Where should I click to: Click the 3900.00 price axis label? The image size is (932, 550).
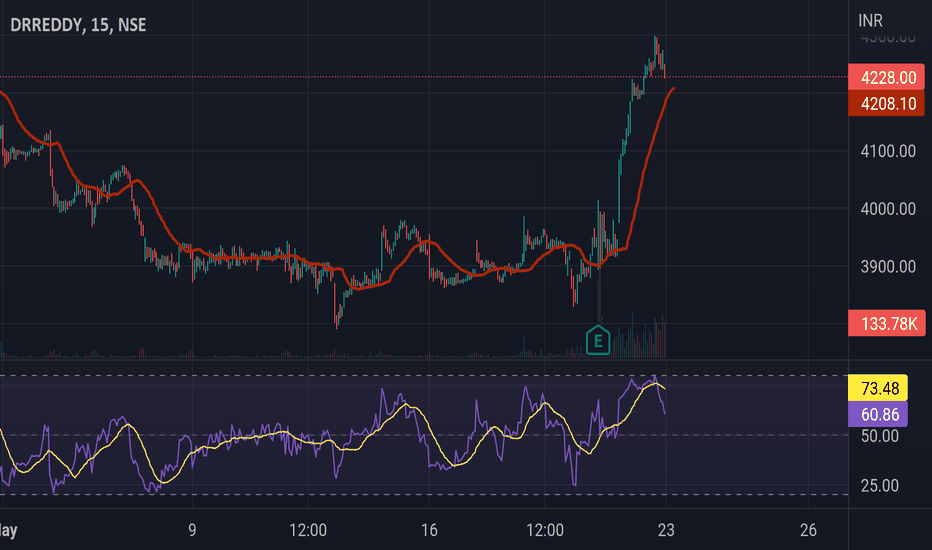[x=888, y=266]
